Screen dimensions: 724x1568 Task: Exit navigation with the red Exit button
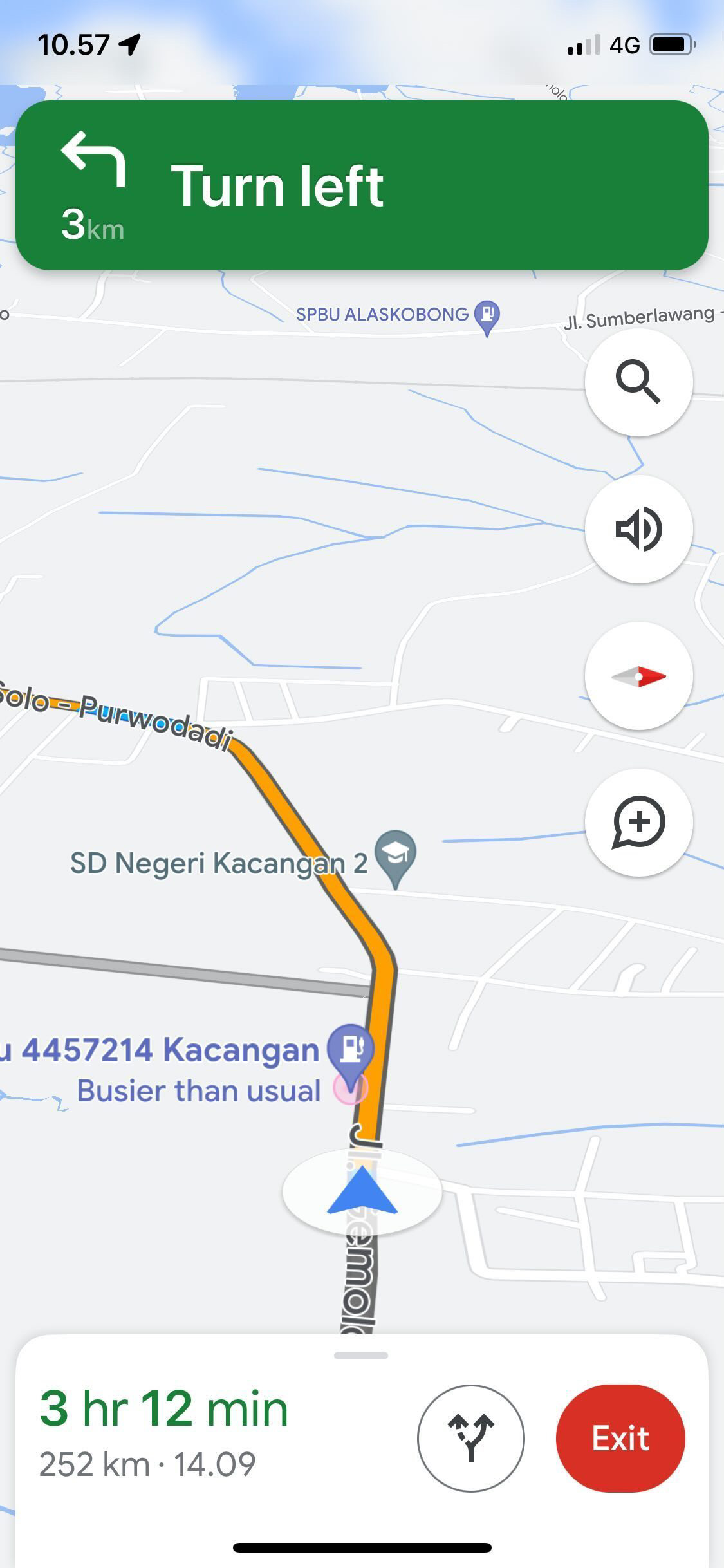tap(620, 1438)
